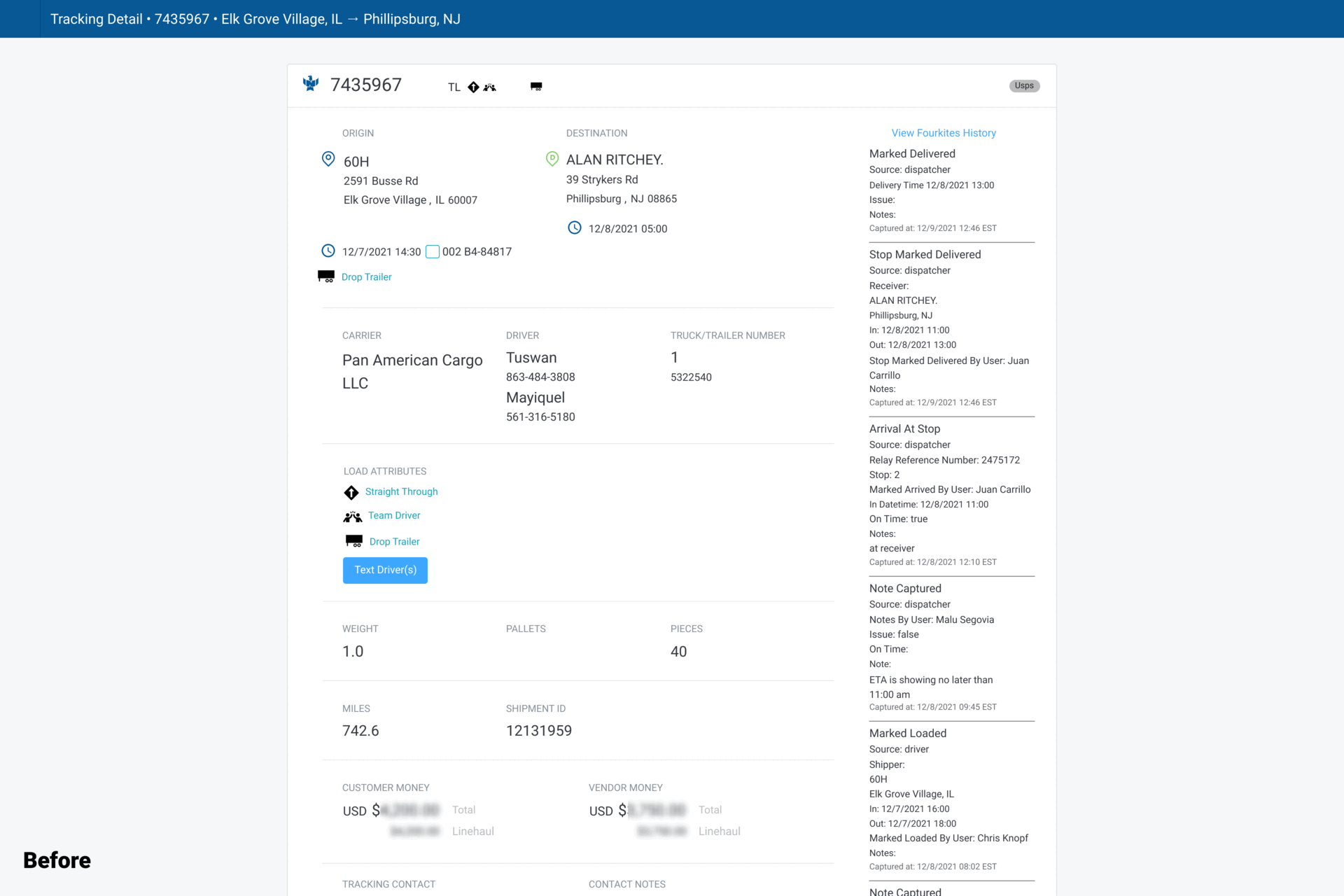The width and height of the screenshot is (1344, 896).
Task: Click the clock icon beside 12/7/2021 14:30
Action: 328,251
